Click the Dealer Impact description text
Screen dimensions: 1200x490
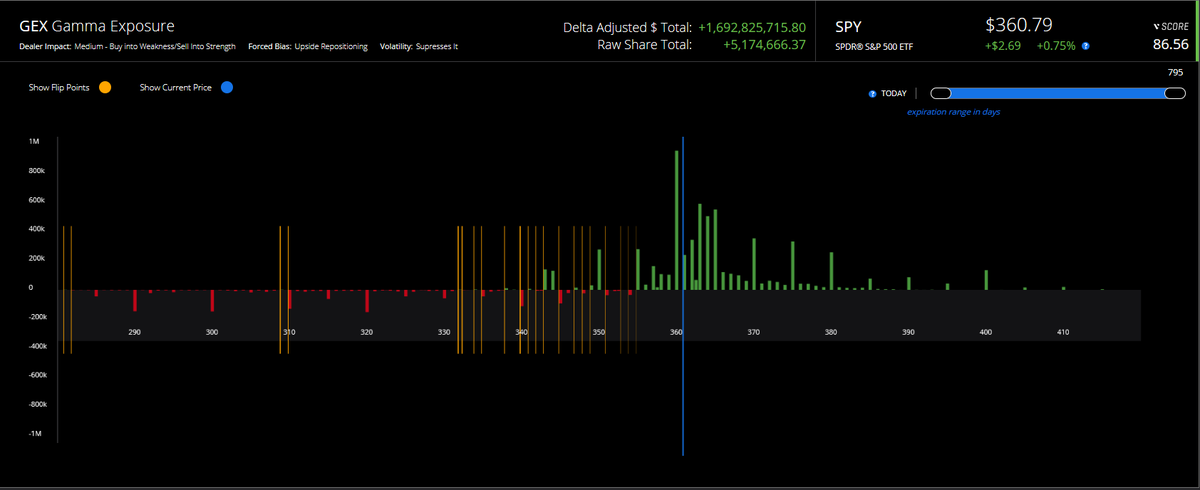tap(127, 47)
